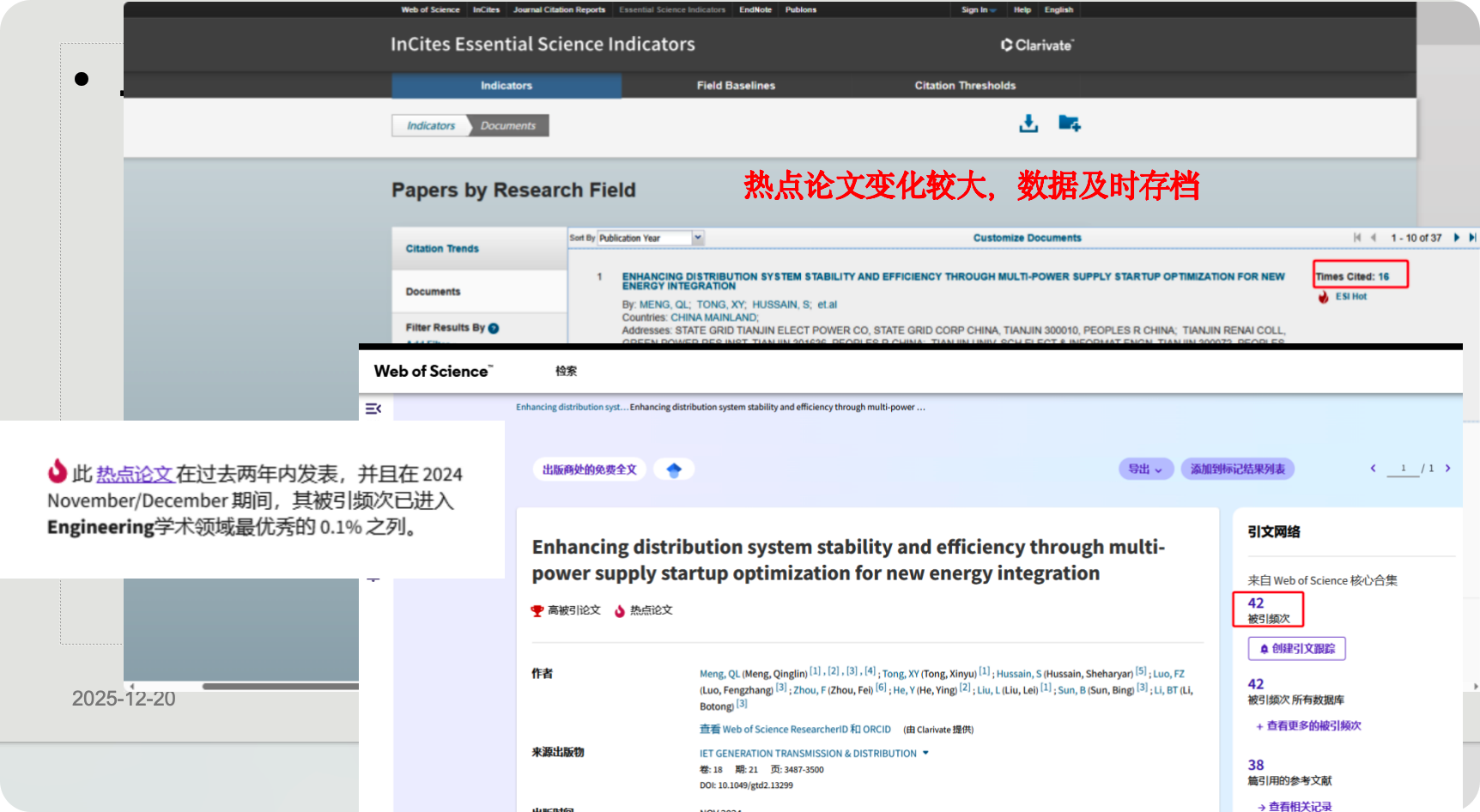Image resolution: width=1480 pixels, height=812 pixels.
Task: Click CHINA MAINLAND country link
Action: coord(713,318)
